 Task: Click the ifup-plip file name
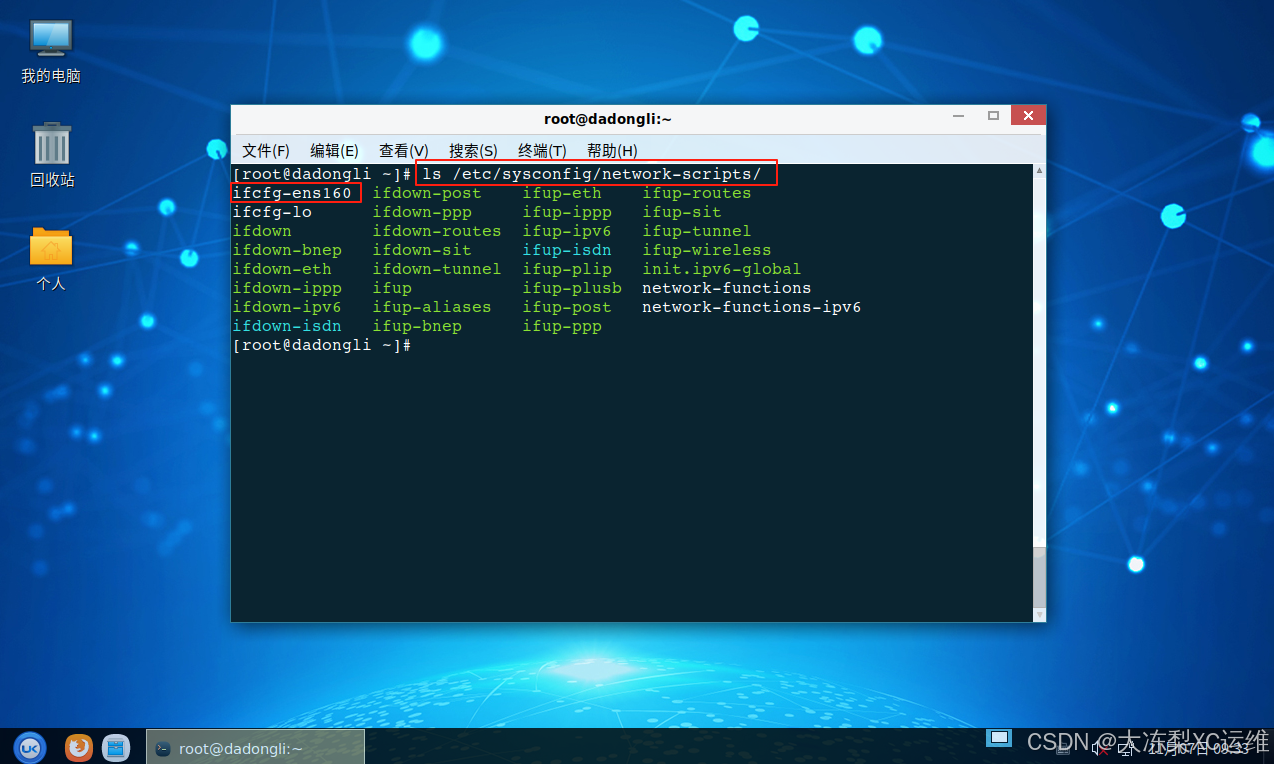click(567, 269)
